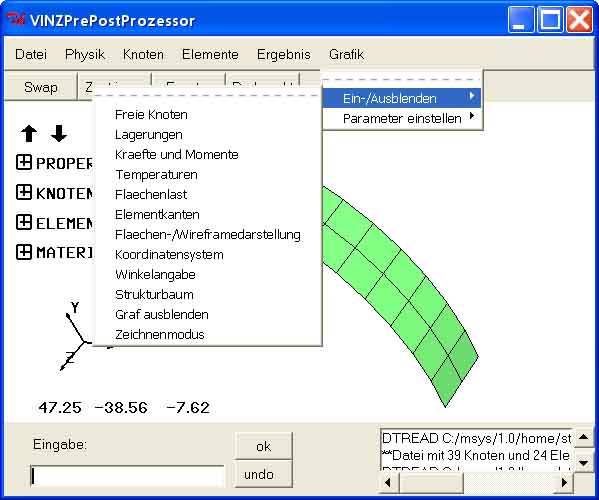Toggle Elementkanten display entry
Viewport: 599px width, 500px height.
pyautogui.click(x=157, y=214)
